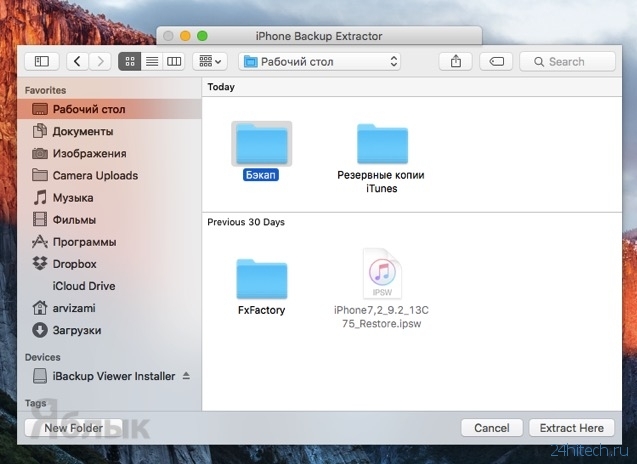
Task: Click the Share toolbar icon
Action: pyautogui.click(x=456, y=62)
